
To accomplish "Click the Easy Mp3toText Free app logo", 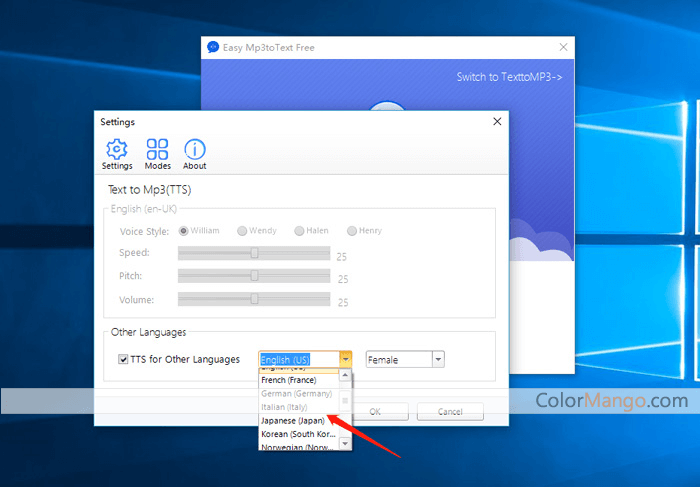I will 213,47.
